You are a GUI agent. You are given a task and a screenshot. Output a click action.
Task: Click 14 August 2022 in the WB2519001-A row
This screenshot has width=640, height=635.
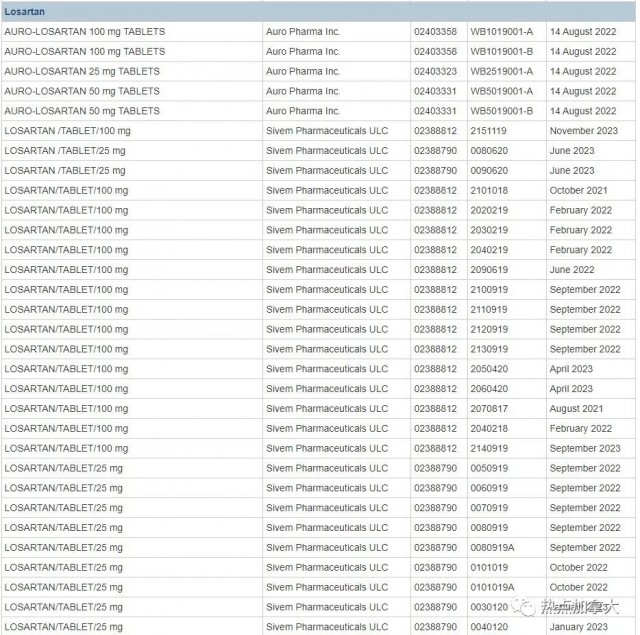point(583,71)
